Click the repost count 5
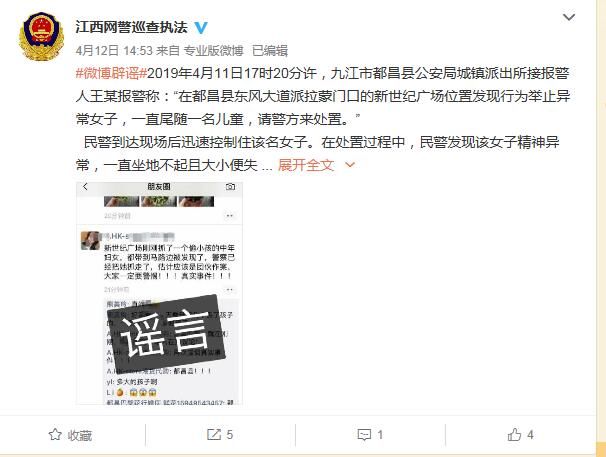Image resolution: width=606 pixels, height=457 pixels. 230,435
